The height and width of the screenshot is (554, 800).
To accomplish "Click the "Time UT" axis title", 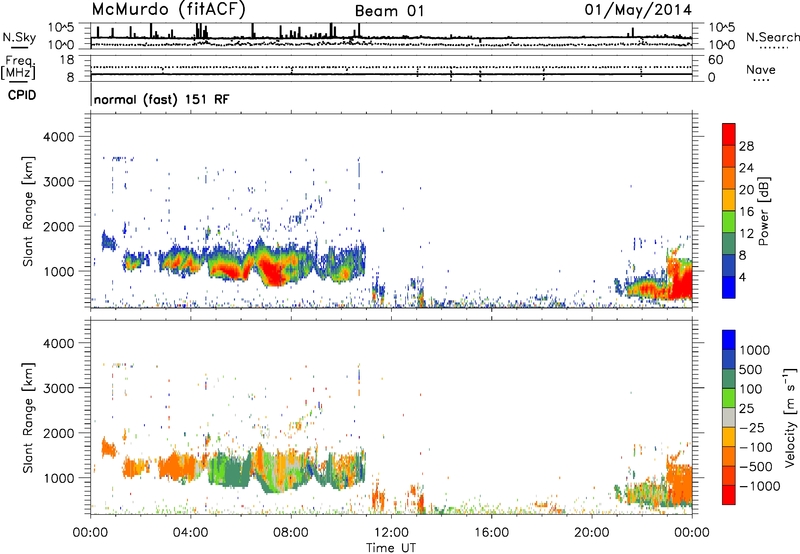I will [x=391, y=548].
